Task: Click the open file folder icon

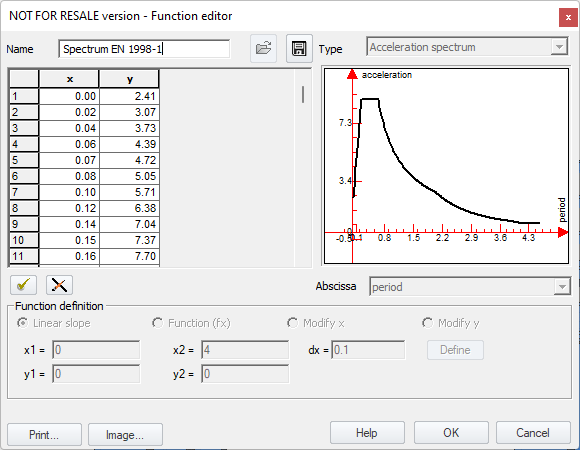Action: coord(263,48)
